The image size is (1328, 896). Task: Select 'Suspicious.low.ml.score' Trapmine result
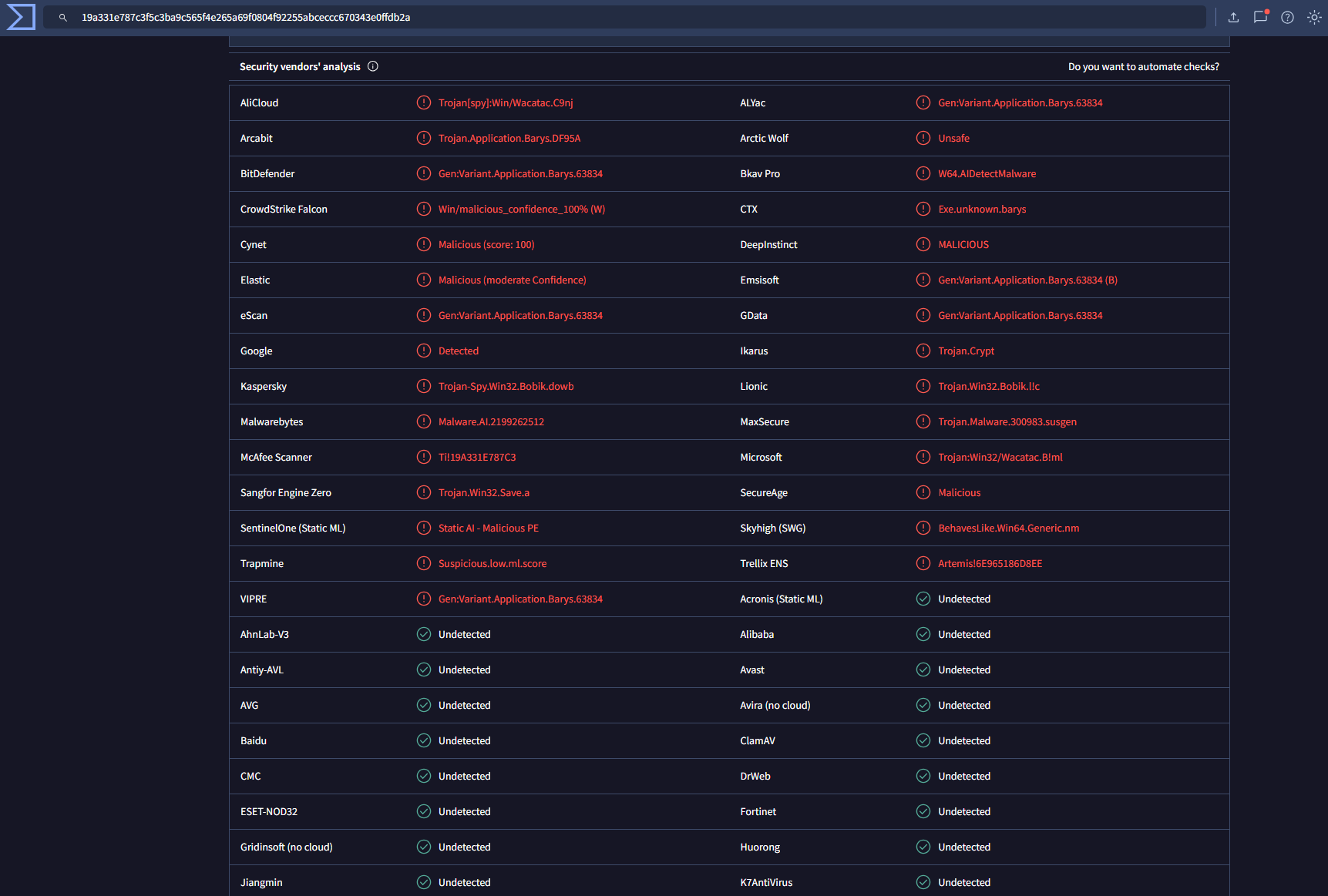(x=493, y=563)
